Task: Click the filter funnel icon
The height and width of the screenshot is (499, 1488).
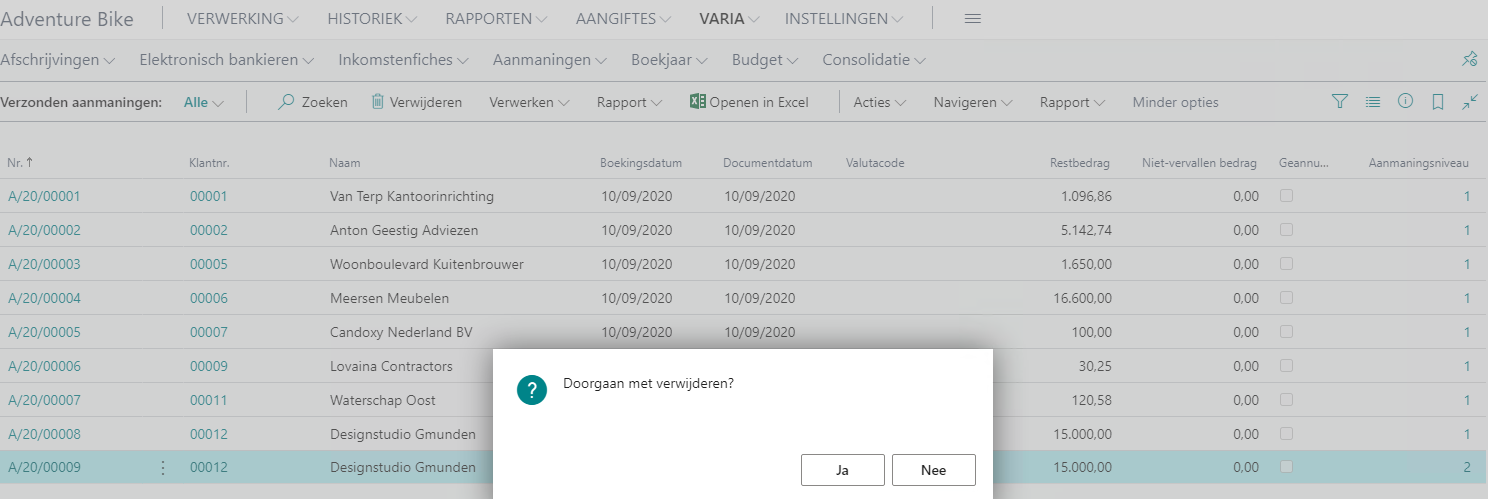Action: (1340, 102)
